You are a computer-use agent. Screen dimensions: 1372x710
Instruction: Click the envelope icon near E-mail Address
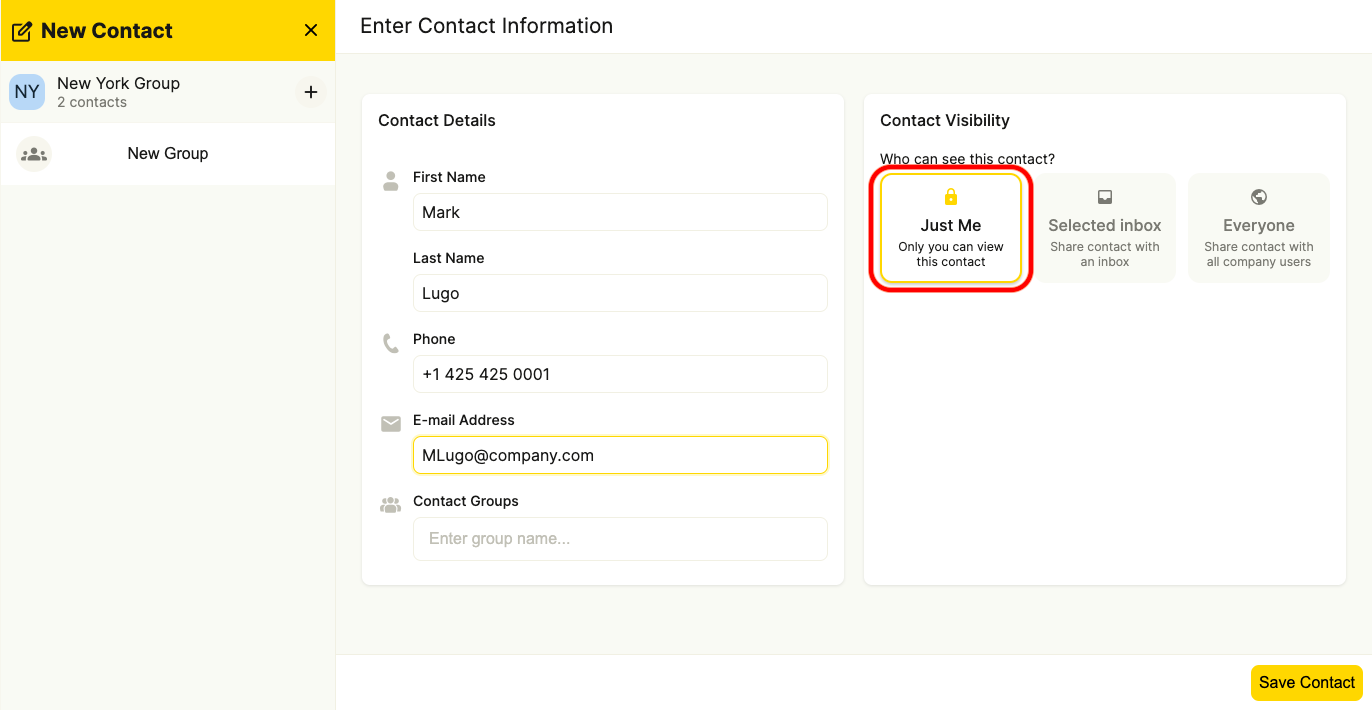[x=390, y=424]
